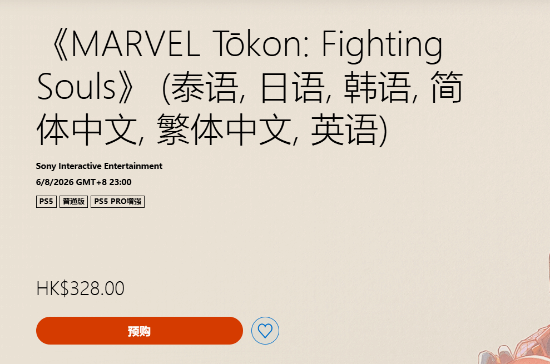Viewport: 550px width, 364px height.
Task: Open the Sony Interactive Entertainment publisher link
Action: pyautogui.click(x=99, y=166)
